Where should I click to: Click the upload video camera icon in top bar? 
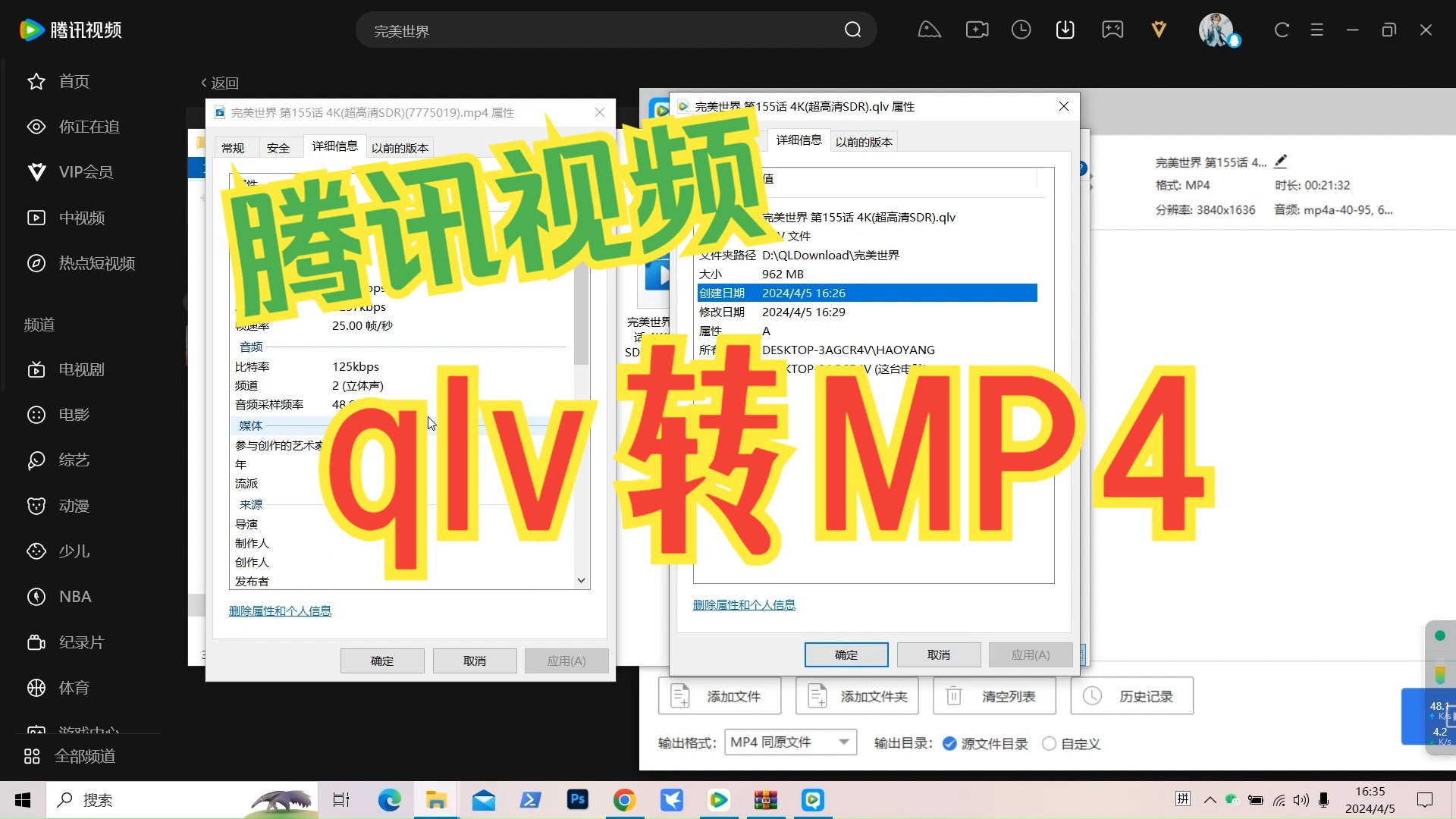(x=976, y=30)
